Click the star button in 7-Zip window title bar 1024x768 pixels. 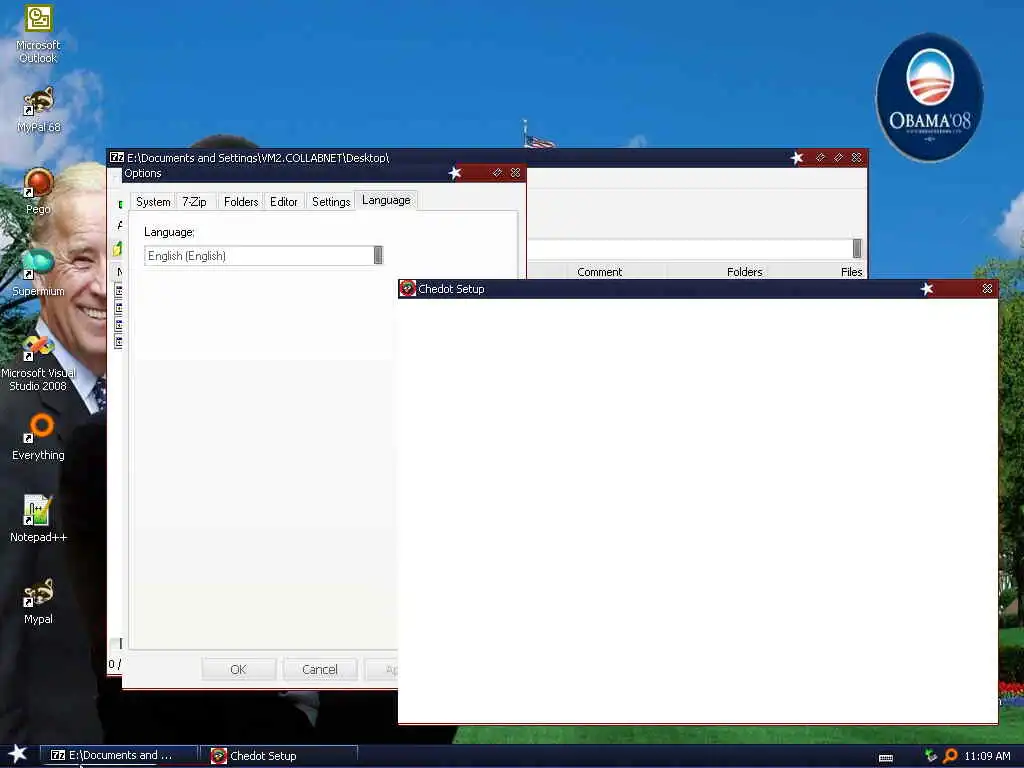[x=797, y=157]
